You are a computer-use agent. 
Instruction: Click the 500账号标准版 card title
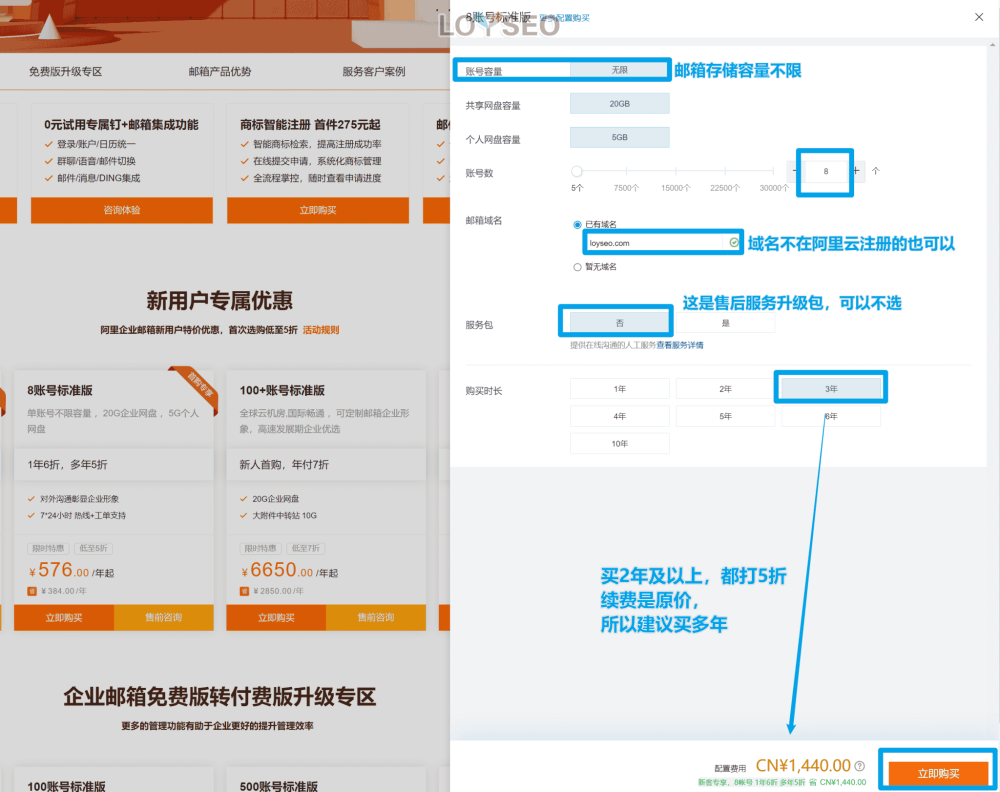279,786
